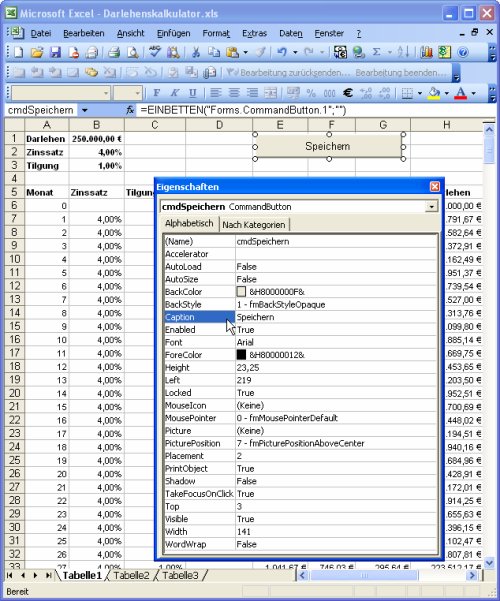Open the Extras menu

point(254,33)
